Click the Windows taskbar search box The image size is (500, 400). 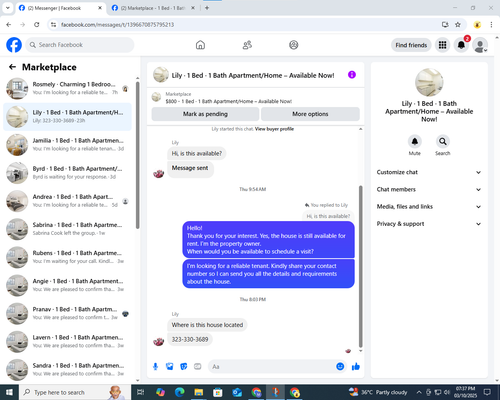point(74,392)
